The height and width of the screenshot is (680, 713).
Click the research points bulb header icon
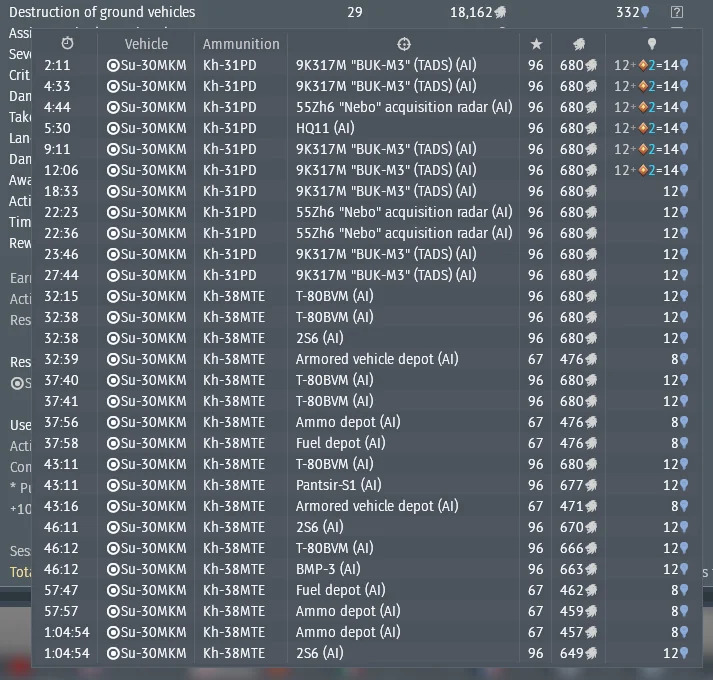pyautogui.click(x=652, y=44)
